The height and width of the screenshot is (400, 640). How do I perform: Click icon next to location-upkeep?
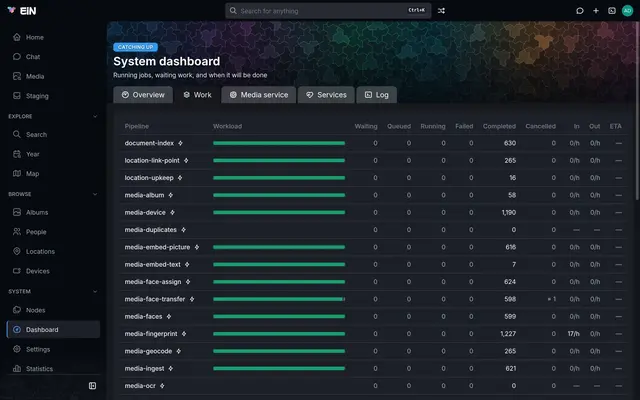pyautogui.click(x=180, y=178)
